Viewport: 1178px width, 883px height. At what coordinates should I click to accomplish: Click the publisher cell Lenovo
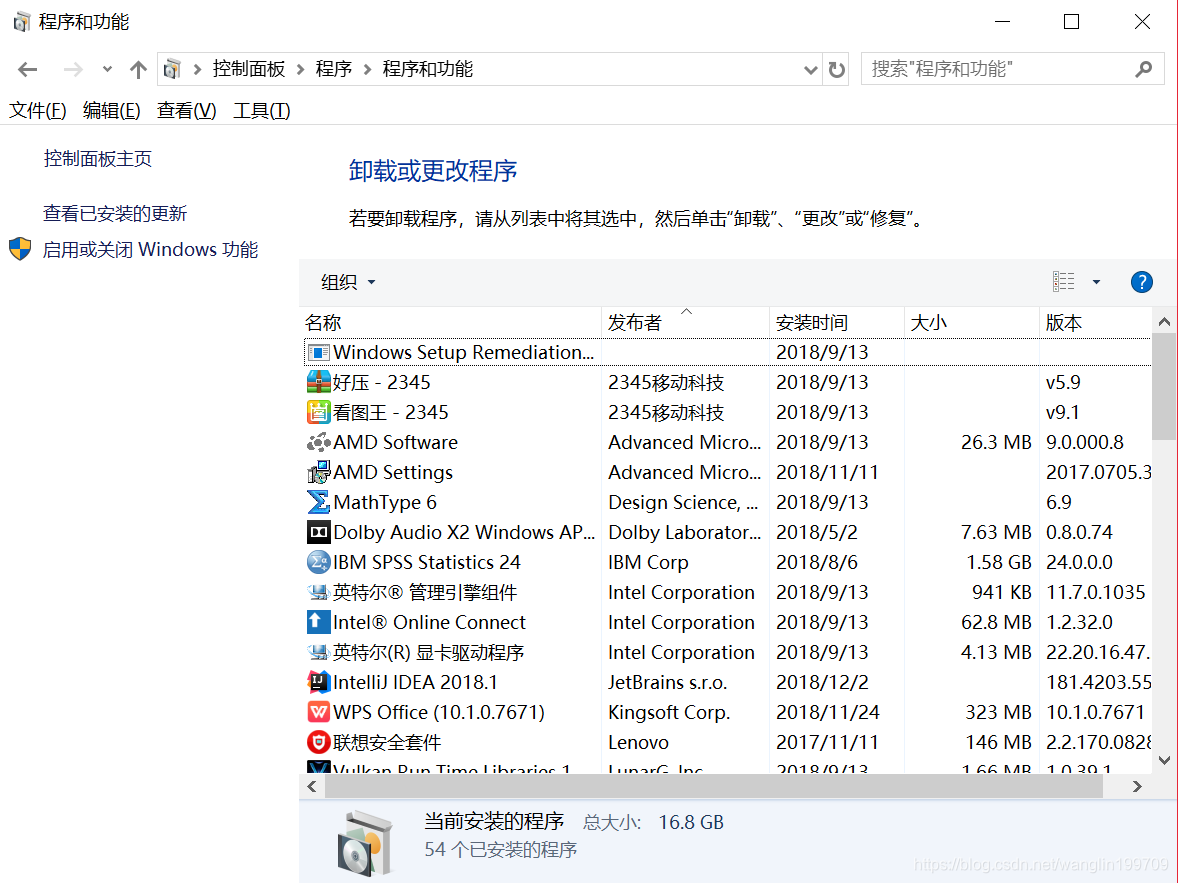click(x=639, y=742)
